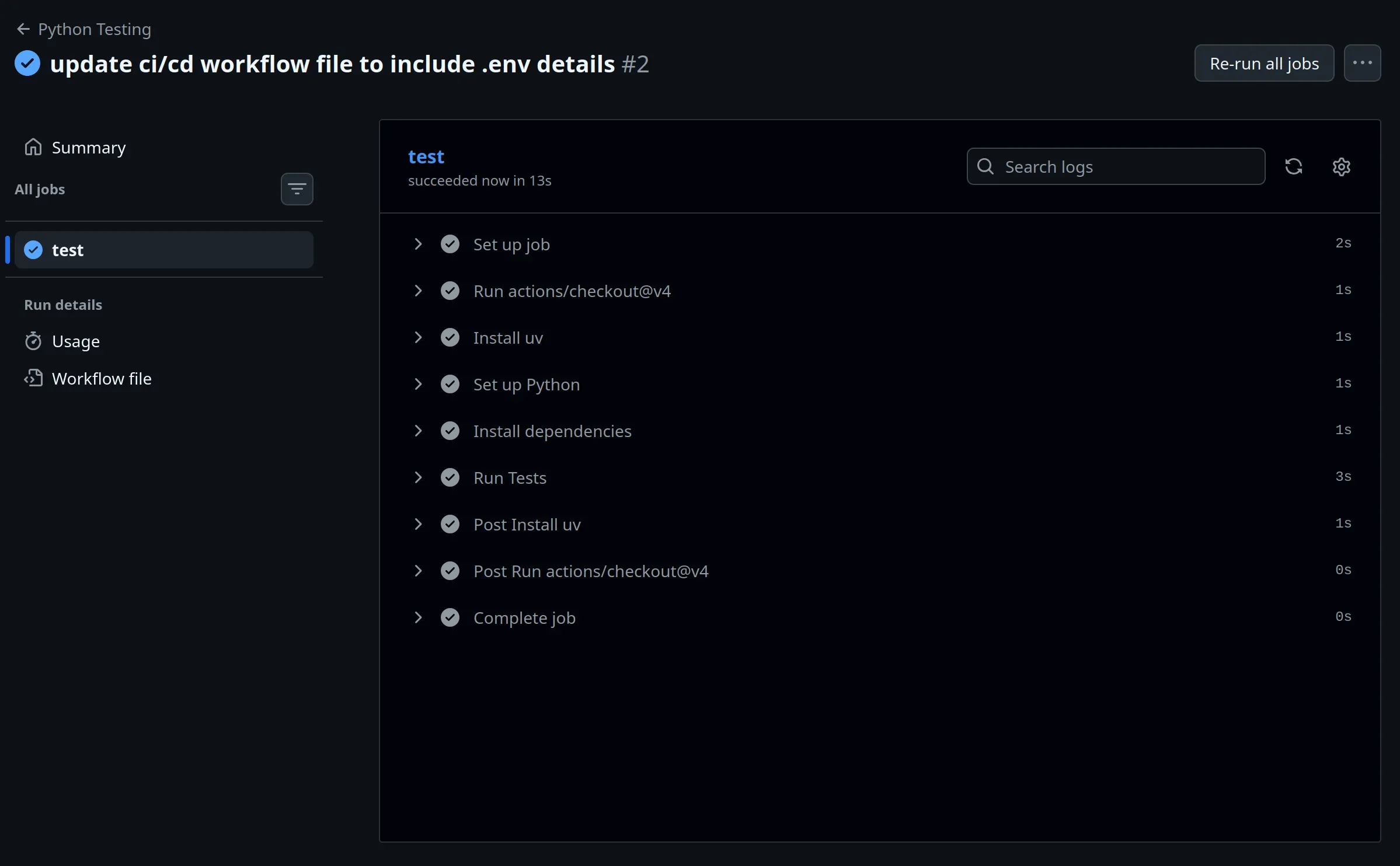Expand the Install dependencies step
The height and width of the screenshot is (866, 1400).
pos(418,431)
